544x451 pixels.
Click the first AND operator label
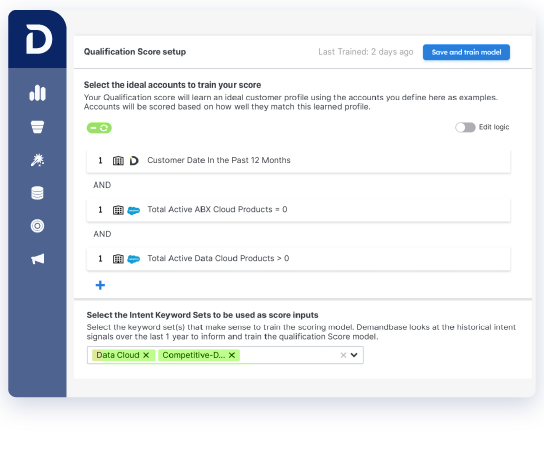[x=102, y=185]
